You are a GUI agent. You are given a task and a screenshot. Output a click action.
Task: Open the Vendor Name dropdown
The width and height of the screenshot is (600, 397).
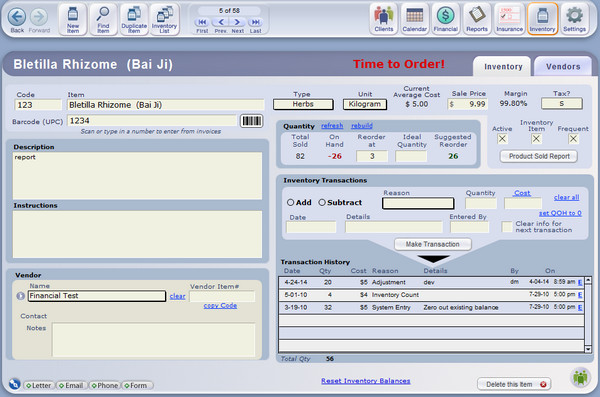pos(97,296)
